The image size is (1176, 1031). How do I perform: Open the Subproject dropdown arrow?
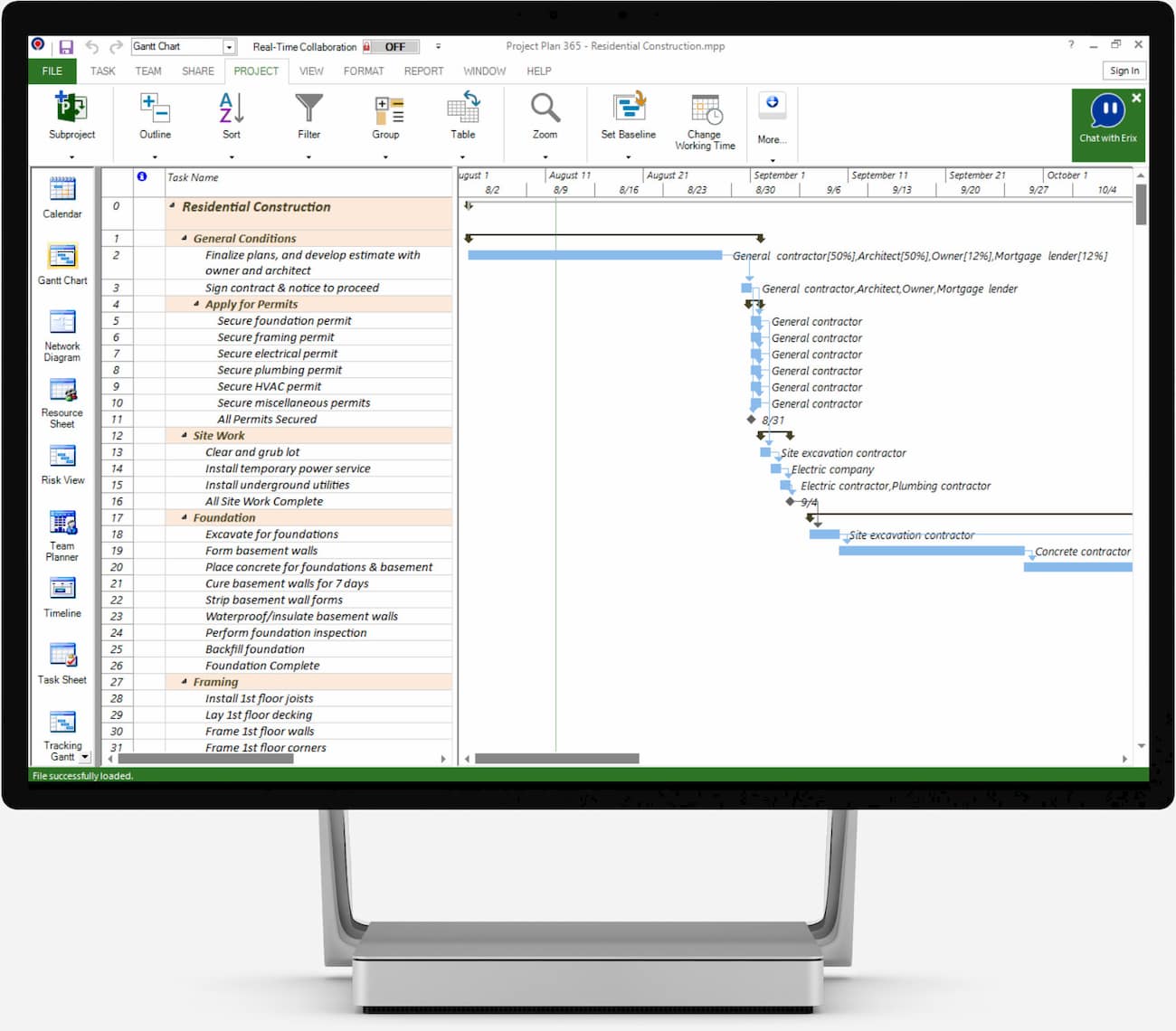[x=71, y=157]
